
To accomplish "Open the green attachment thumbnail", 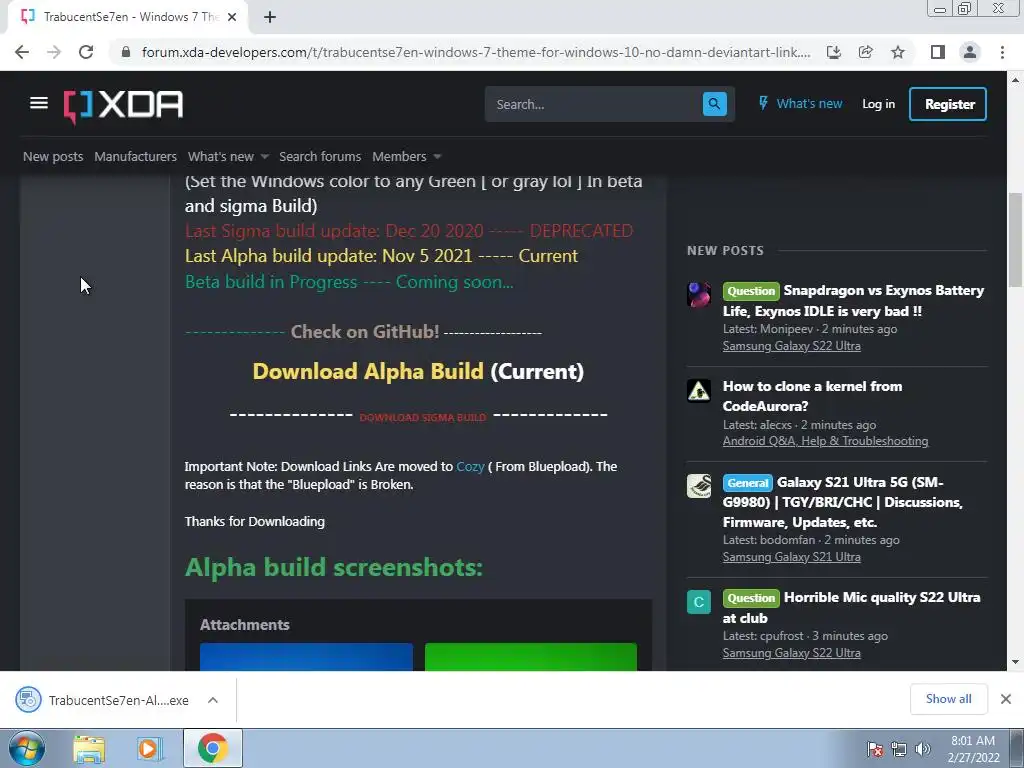I will (530, 656).
